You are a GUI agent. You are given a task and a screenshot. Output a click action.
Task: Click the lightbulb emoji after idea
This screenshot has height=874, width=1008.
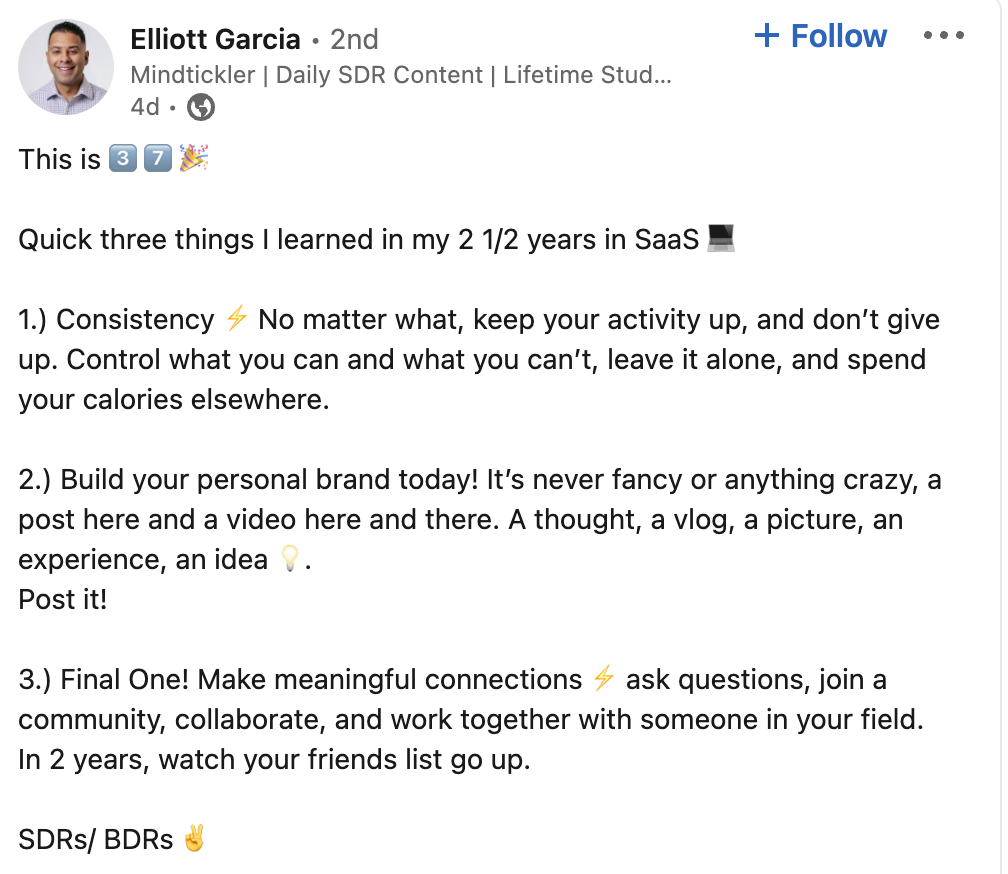click(x=288, y=560)
